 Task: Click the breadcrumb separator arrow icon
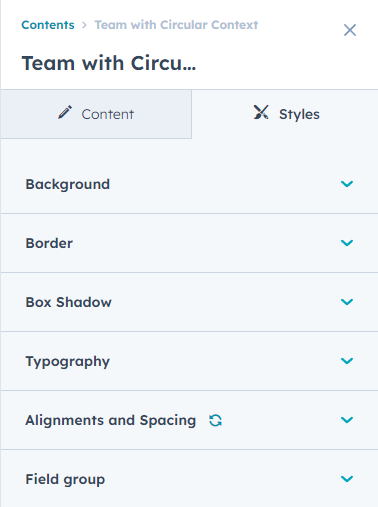tap(84, 25)
